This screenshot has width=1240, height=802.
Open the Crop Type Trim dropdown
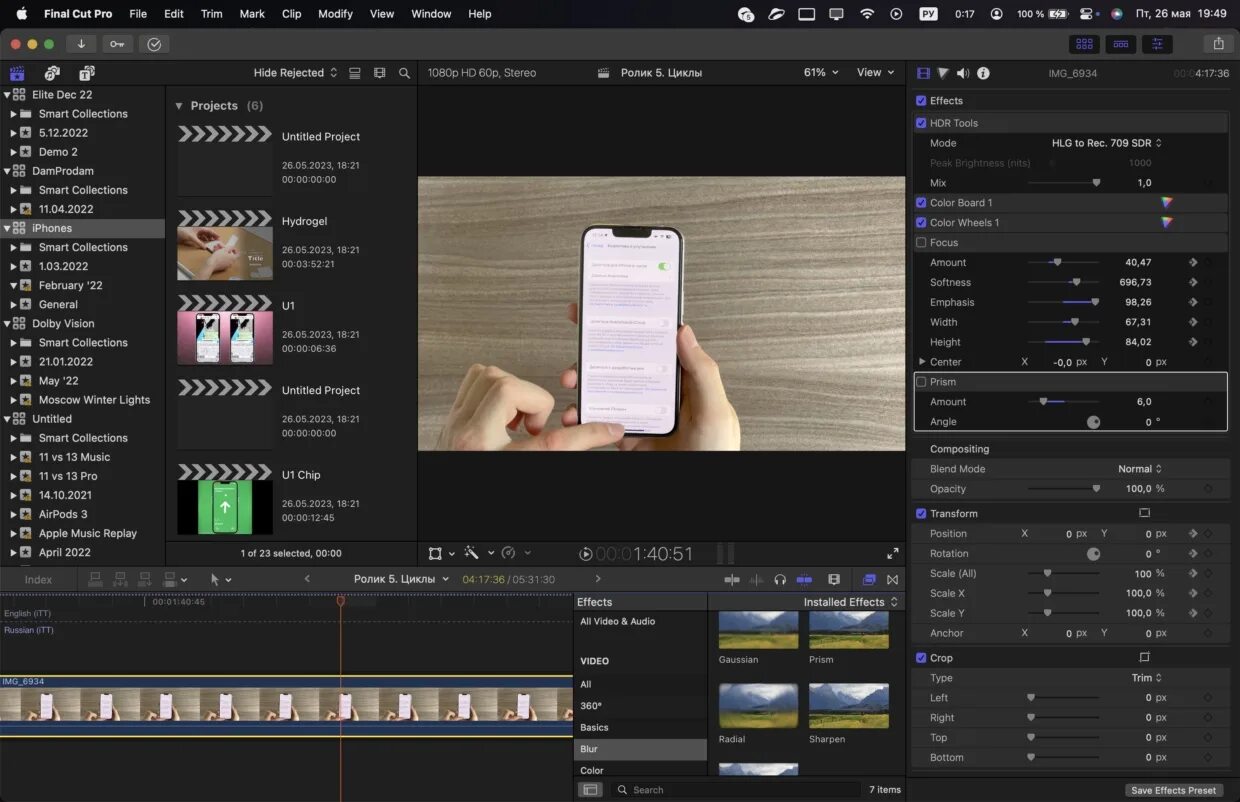tap(1147, 678)
